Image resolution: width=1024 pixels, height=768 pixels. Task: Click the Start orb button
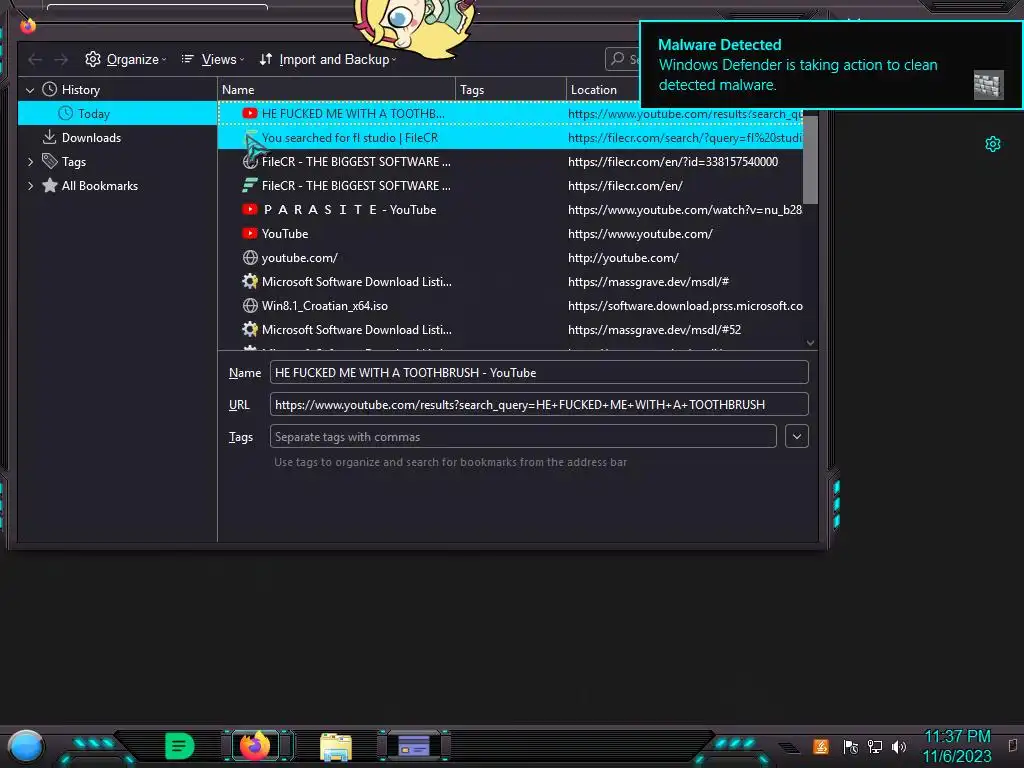click(25, 746)
